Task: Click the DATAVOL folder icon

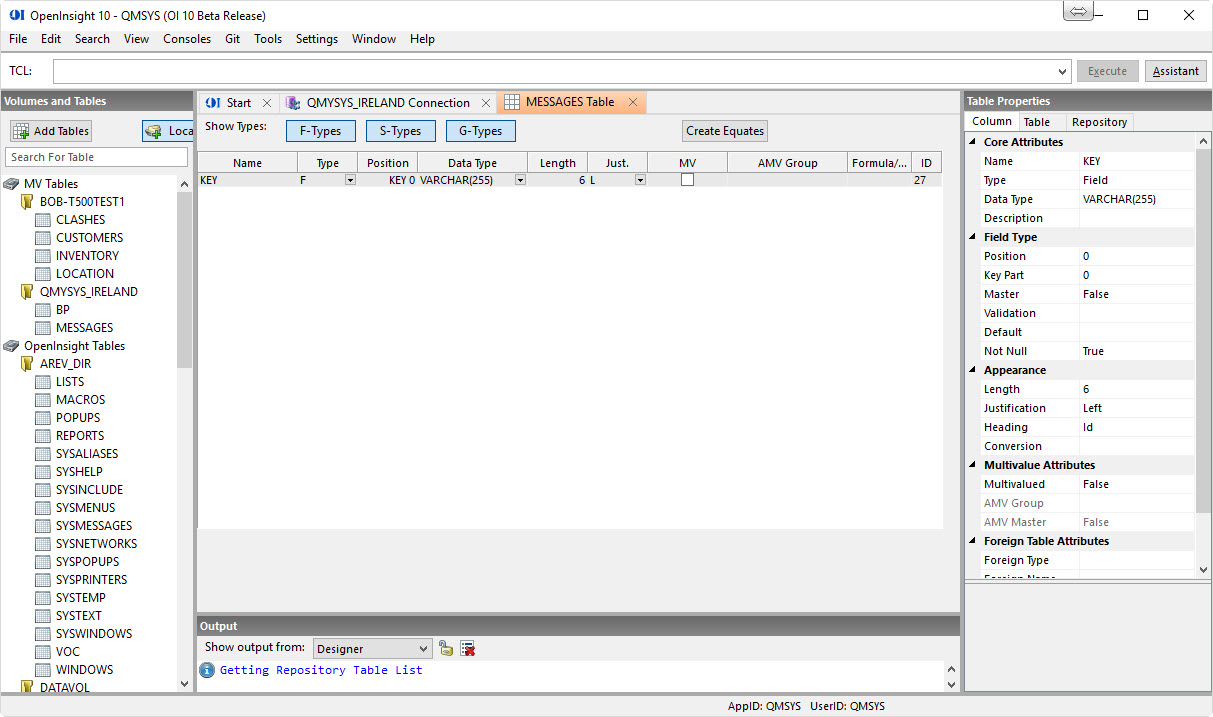Action: (27, 687)
